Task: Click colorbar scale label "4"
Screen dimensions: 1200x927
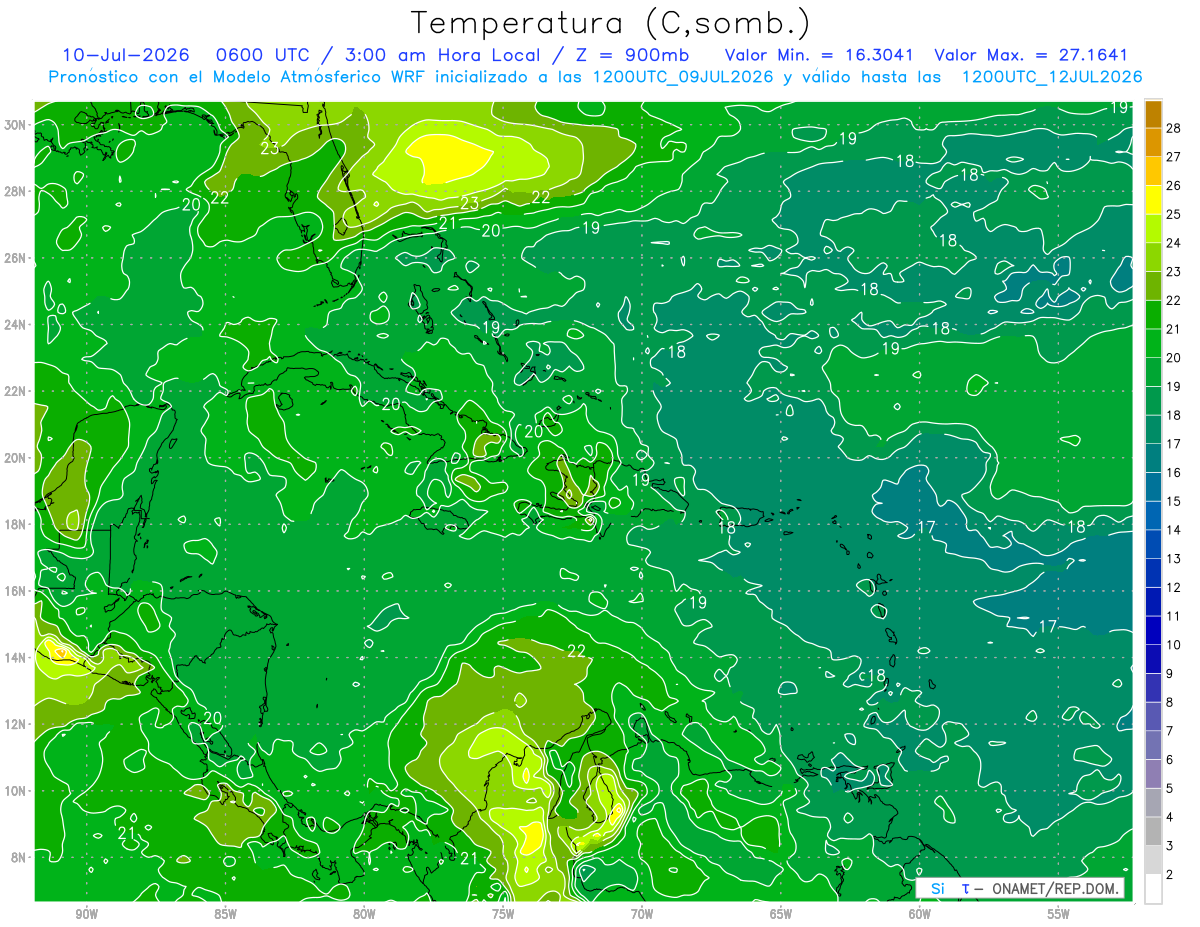Action: pyautogui.click(x=1170, y=818)
